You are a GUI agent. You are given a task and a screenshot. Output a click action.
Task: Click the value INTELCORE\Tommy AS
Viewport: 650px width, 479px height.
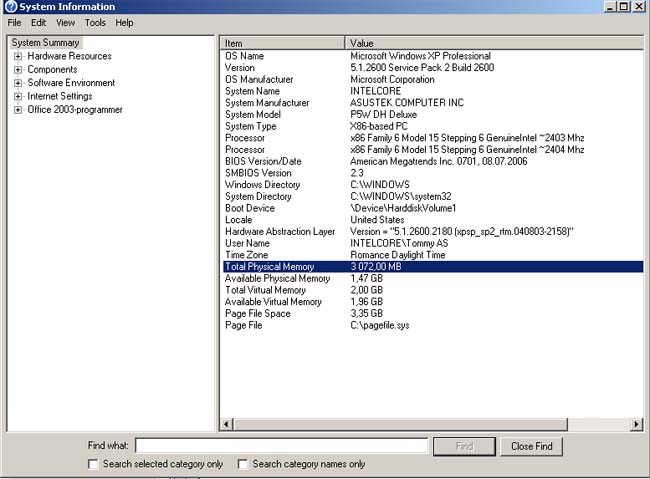click(399, 243)
